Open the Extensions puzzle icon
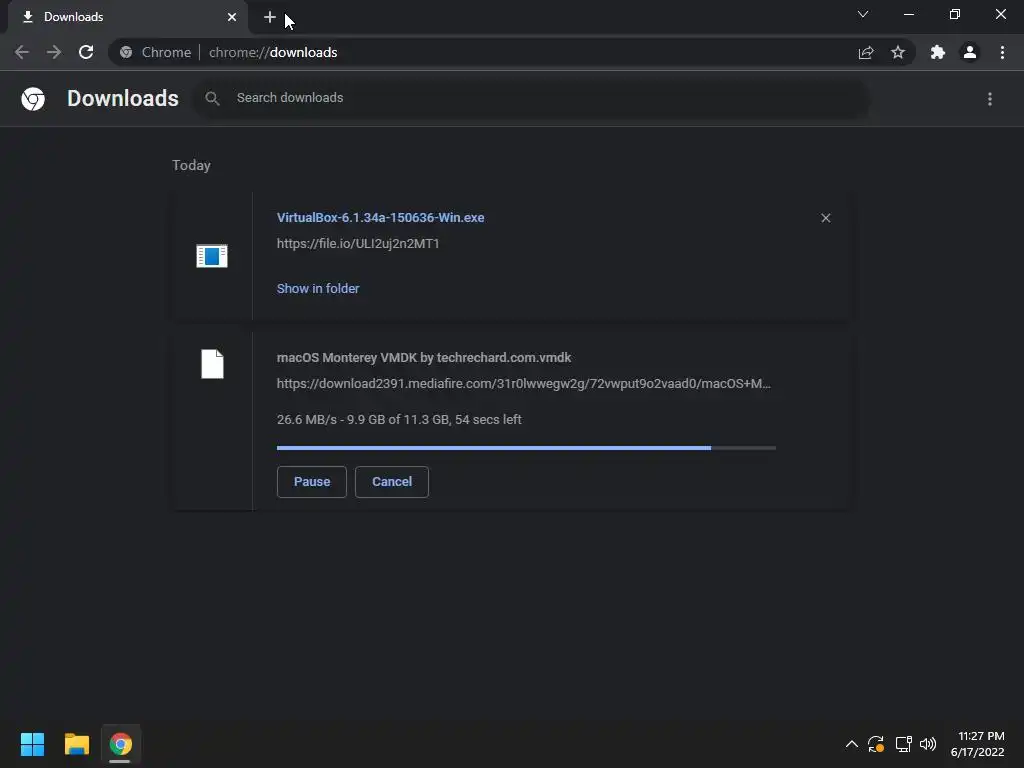1024x768 pixels. 938,52
